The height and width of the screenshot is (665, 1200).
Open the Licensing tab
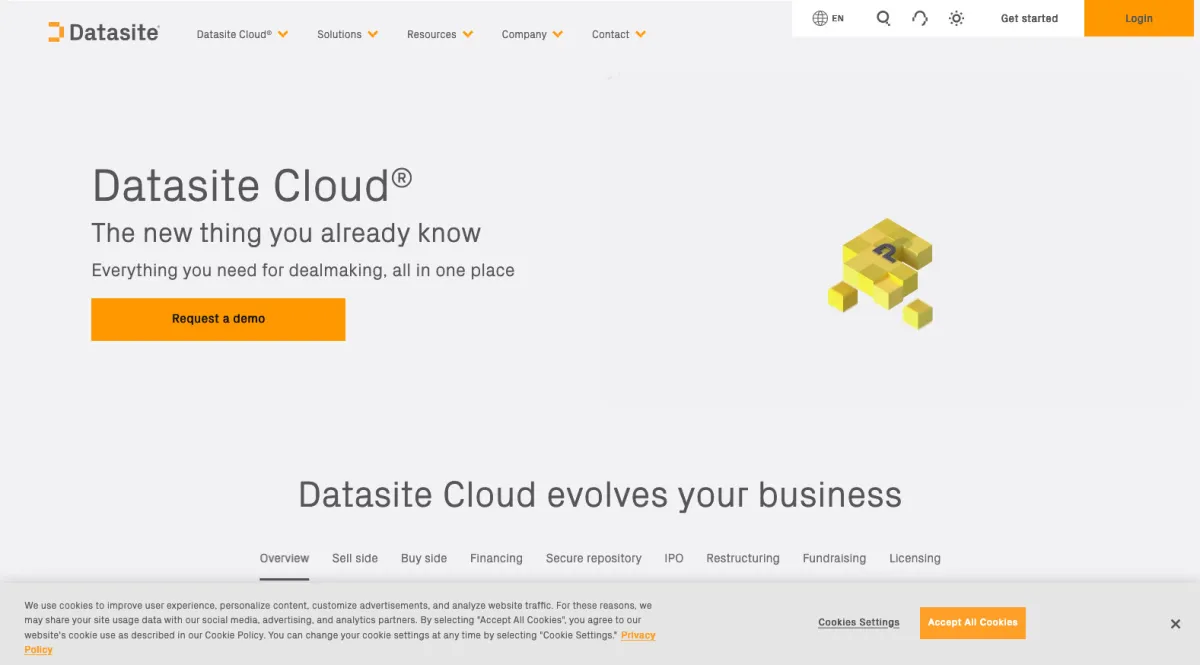[x=915, y=558]
